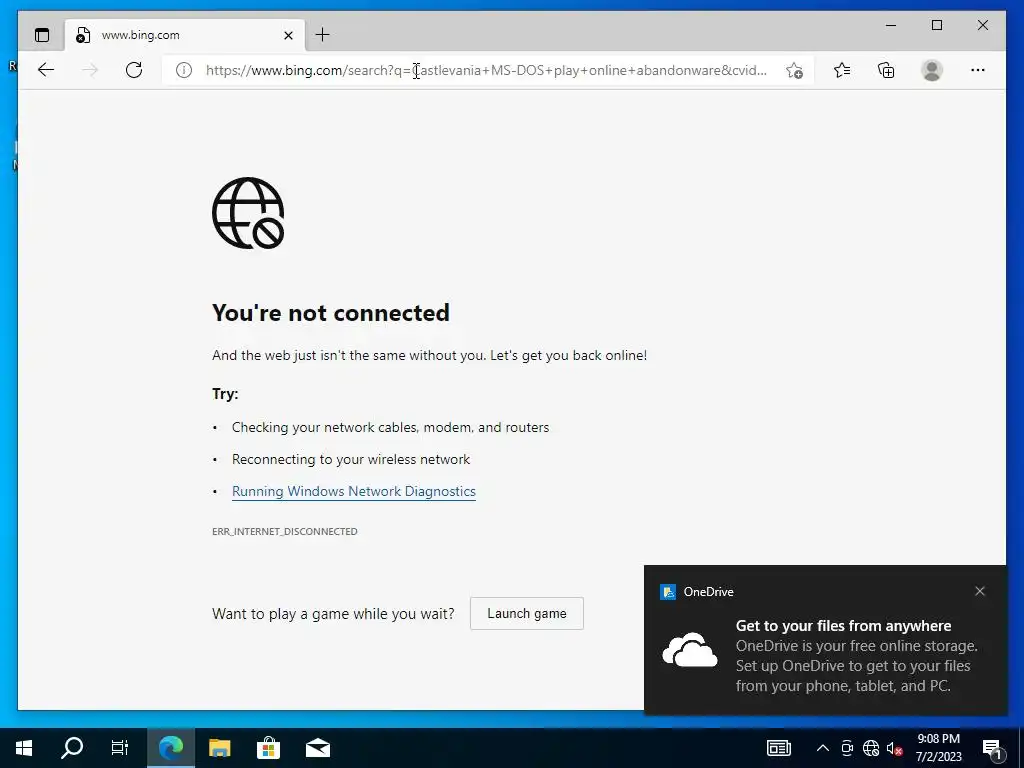View site information icon in address bar
This screenshot has width=1024, height=768.
(x=184, y=70)
